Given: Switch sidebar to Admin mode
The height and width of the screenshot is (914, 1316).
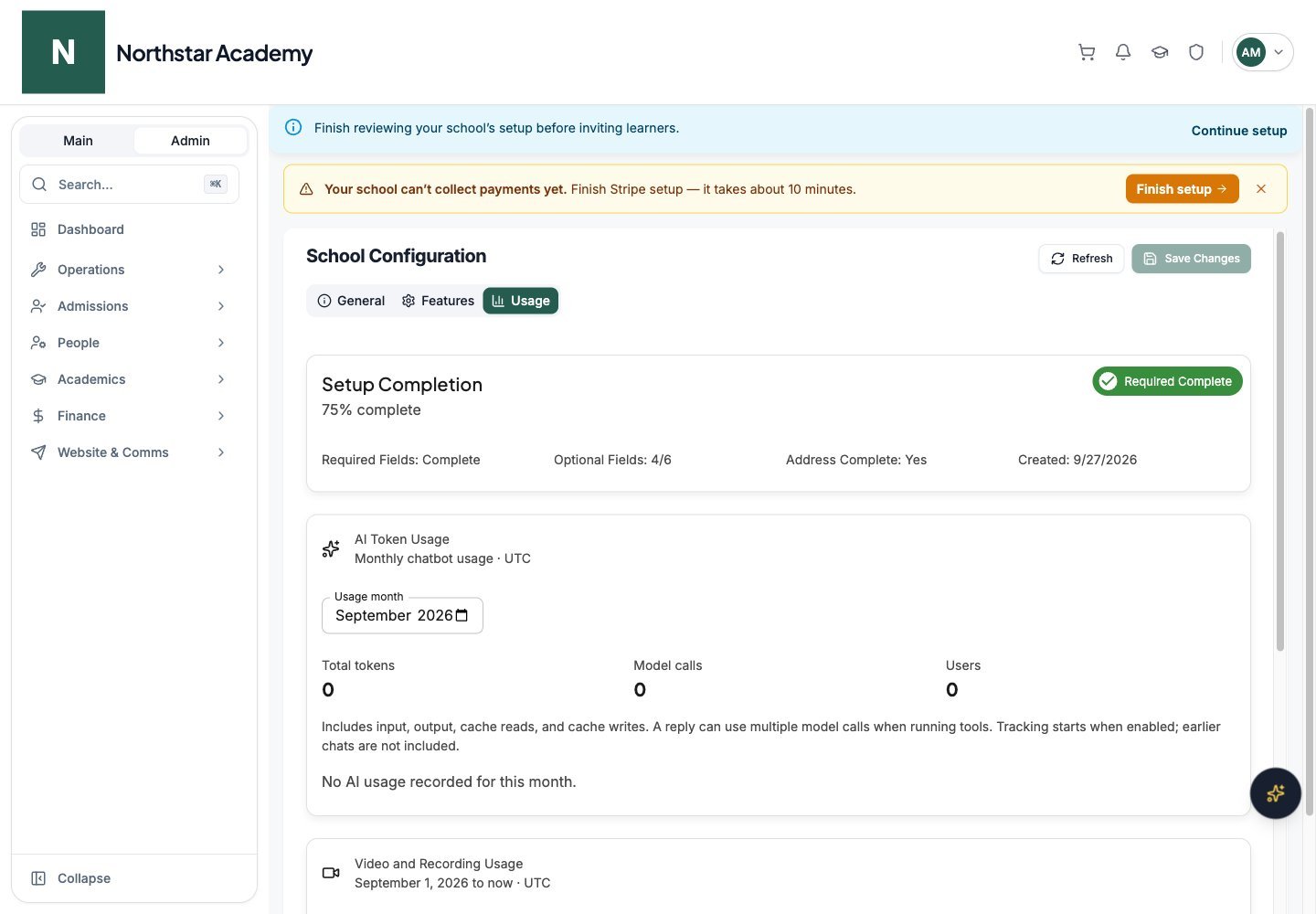Looking at the screenshot, I should pos(190,141).
